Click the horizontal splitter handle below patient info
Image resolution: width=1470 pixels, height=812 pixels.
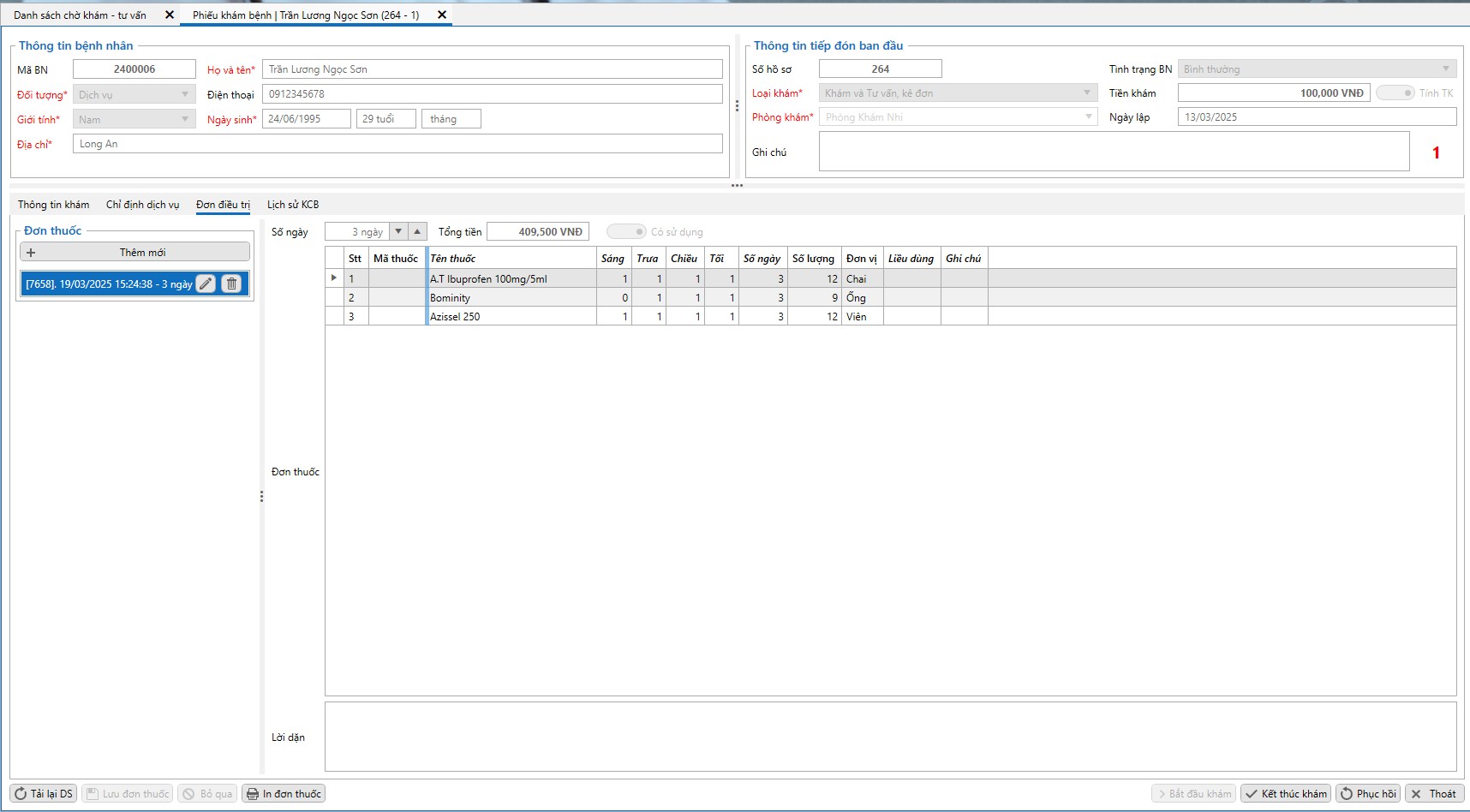pyautogui.click(x=737, y=186)
